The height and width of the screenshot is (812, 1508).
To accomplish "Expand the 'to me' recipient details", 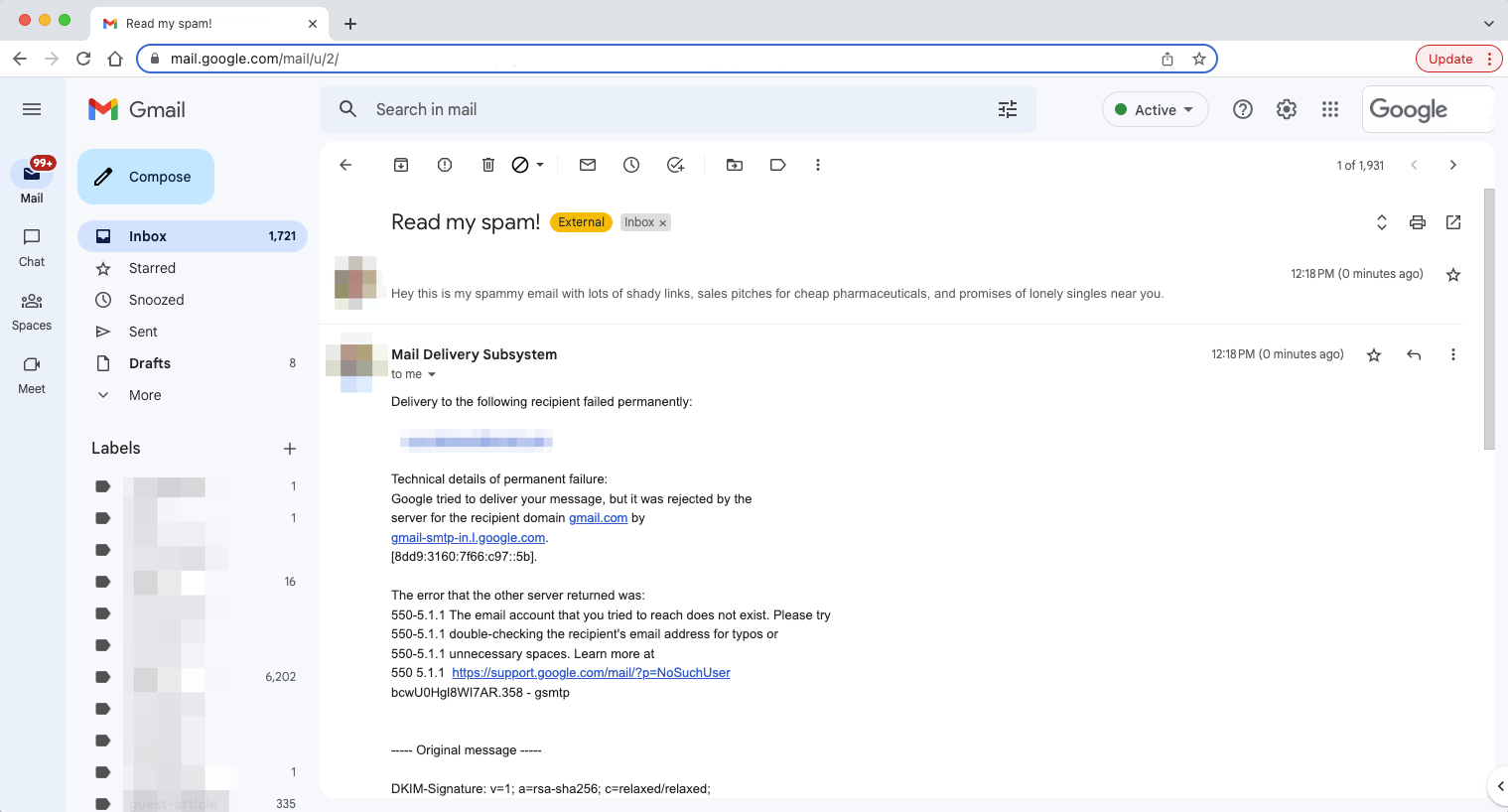I will point(432,374).
